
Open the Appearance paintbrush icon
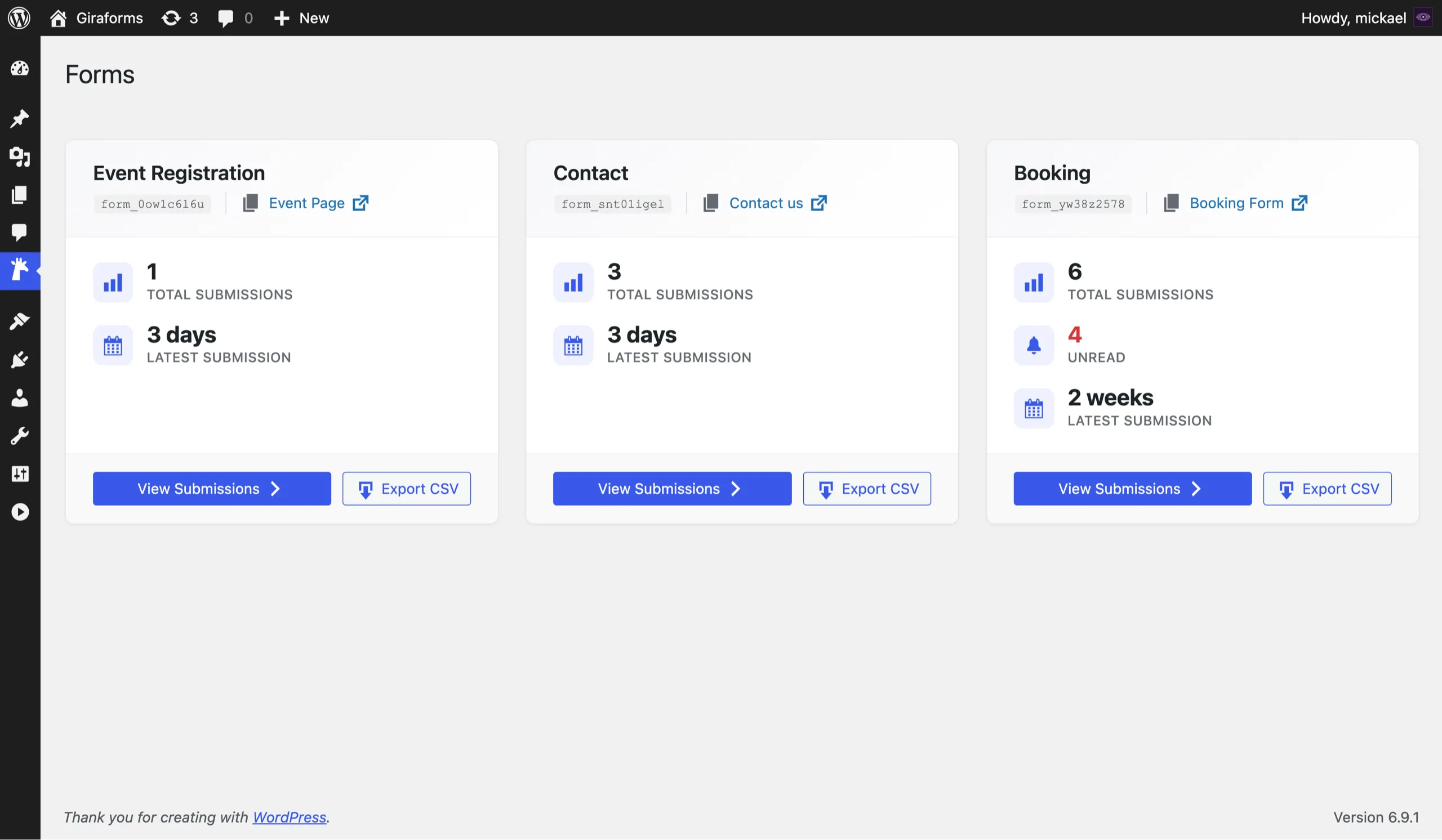20,320
